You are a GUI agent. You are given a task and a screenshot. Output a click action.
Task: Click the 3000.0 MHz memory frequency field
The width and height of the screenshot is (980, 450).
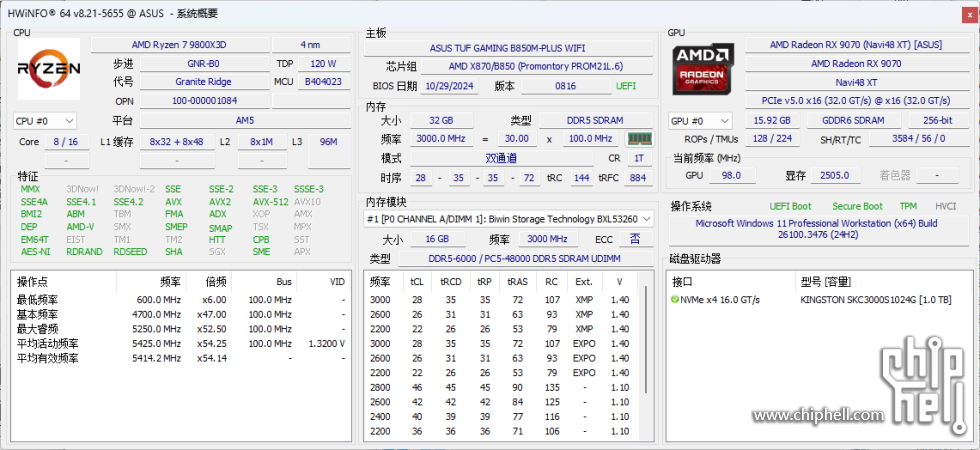click(x=441, y=139)
